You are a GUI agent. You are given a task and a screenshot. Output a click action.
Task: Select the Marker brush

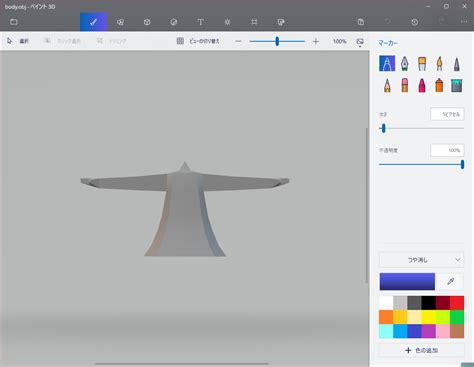pyautogui.click(x=387, y=63)
